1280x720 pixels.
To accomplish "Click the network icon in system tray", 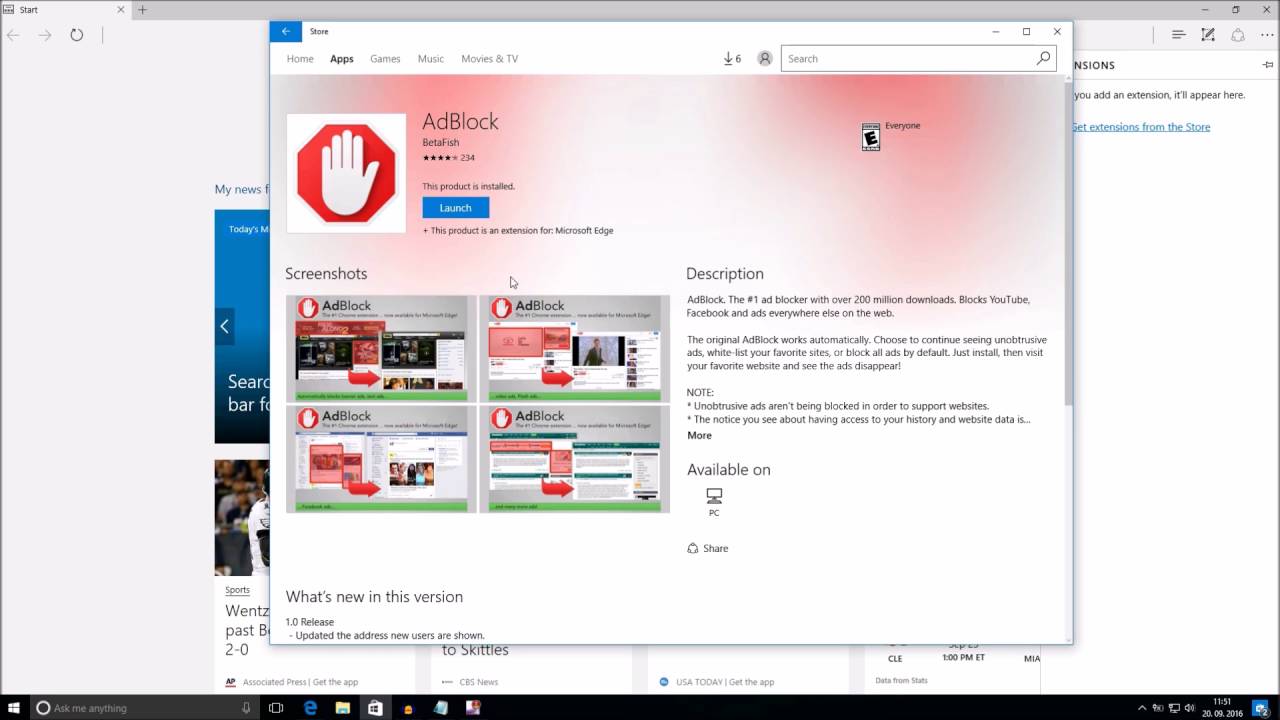I will (1175, 708).
